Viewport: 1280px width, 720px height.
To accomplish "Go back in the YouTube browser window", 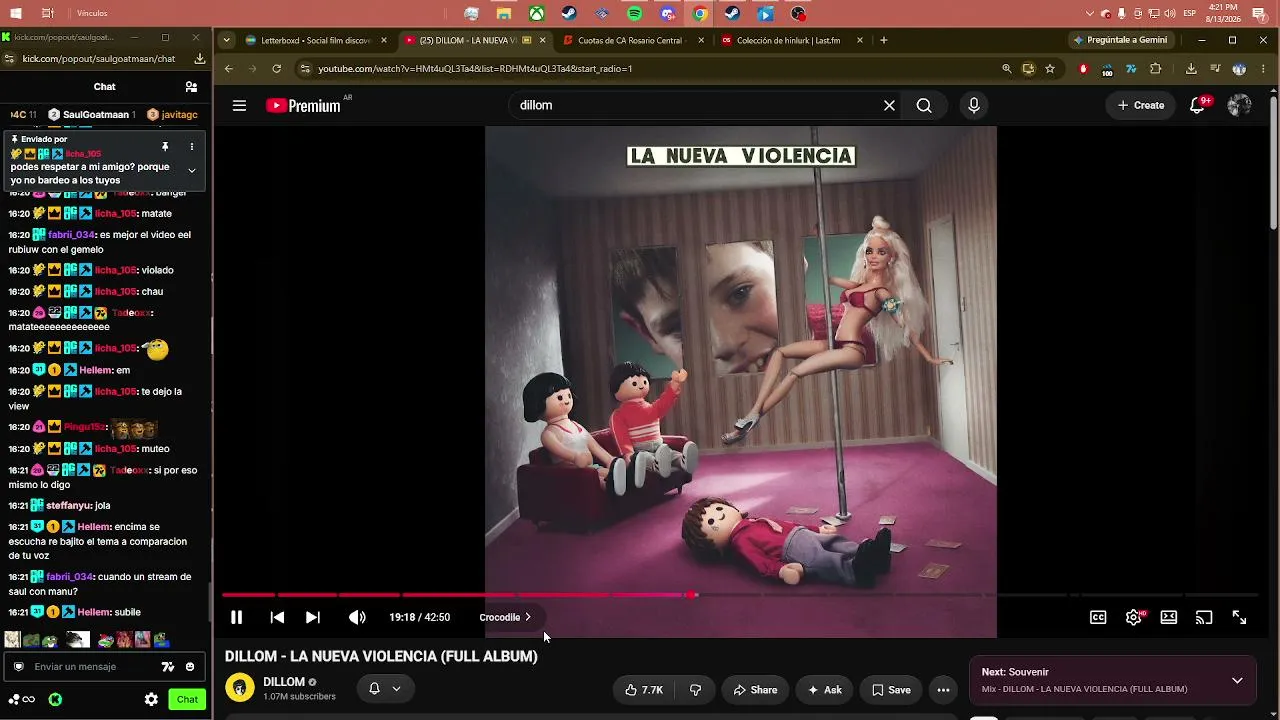I will click(229, 69).
